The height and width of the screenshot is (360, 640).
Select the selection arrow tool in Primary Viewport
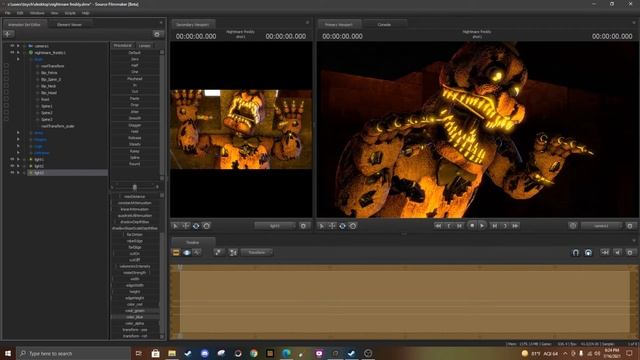pyautogui.click(x=322, y=226)
